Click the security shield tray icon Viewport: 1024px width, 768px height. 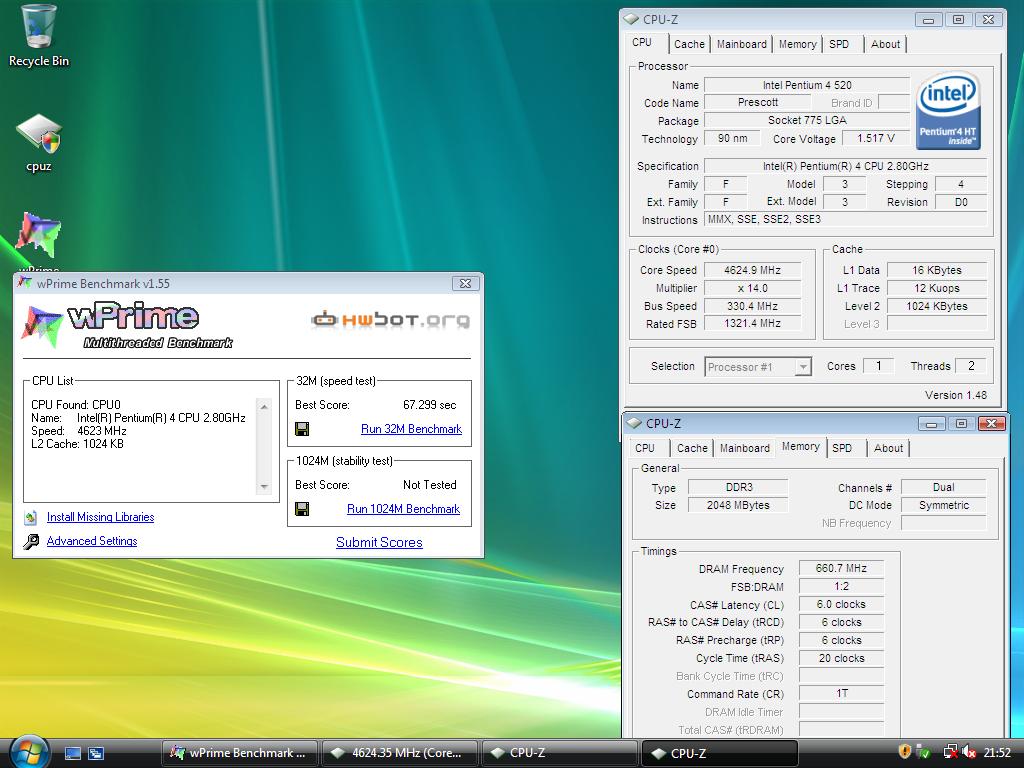(905, 752)
